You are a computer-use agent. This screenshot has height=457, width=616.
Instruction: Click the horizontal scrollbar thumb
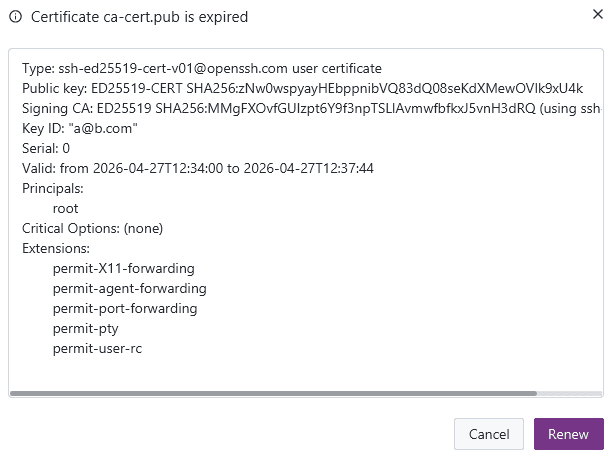273,393
